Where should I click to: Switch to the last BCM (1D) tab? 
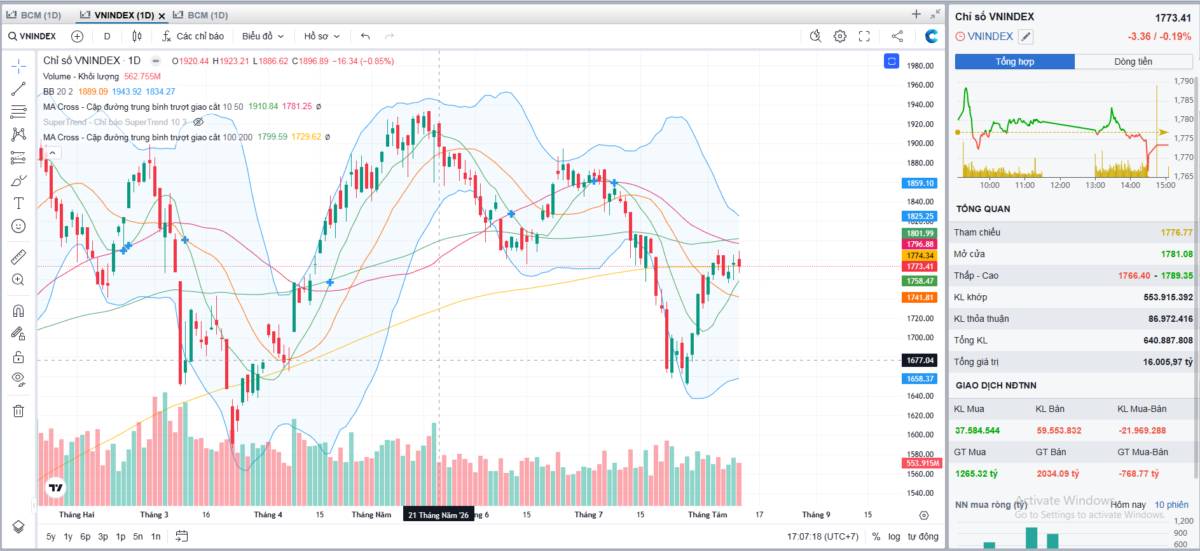201,15
